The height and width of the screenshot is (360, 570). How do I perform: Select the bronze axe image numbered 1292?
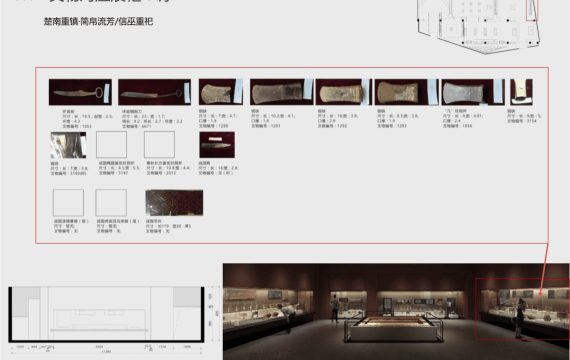click(x=344, y=92)
